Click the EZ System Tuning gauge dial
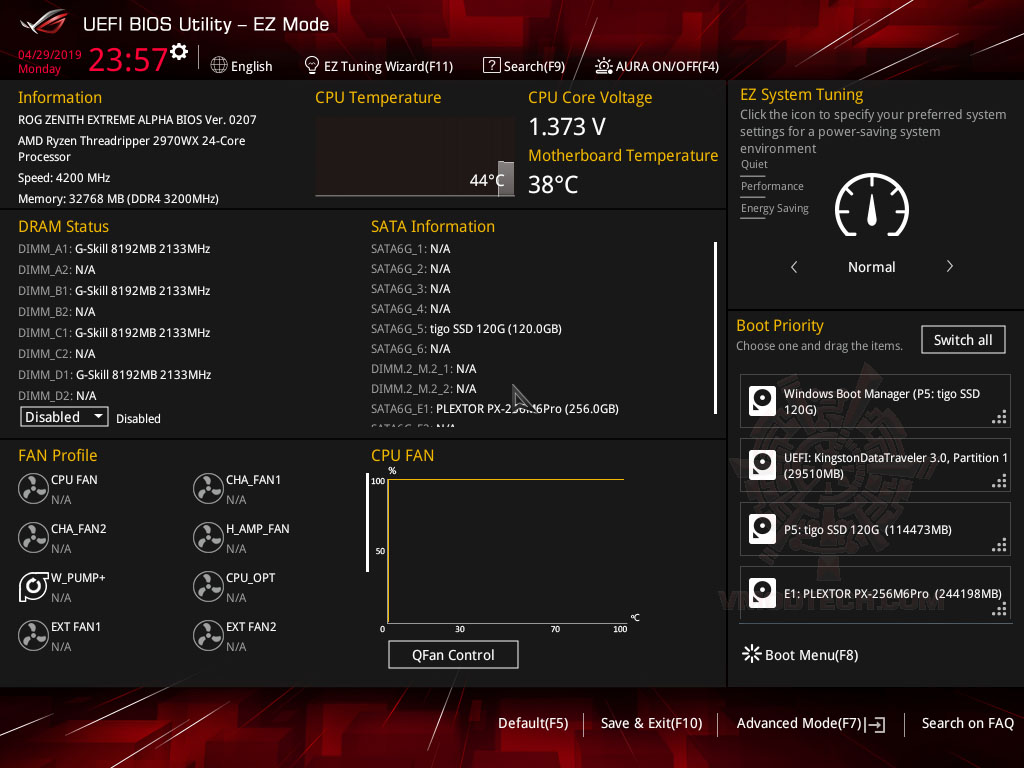 tap(872, 205)
